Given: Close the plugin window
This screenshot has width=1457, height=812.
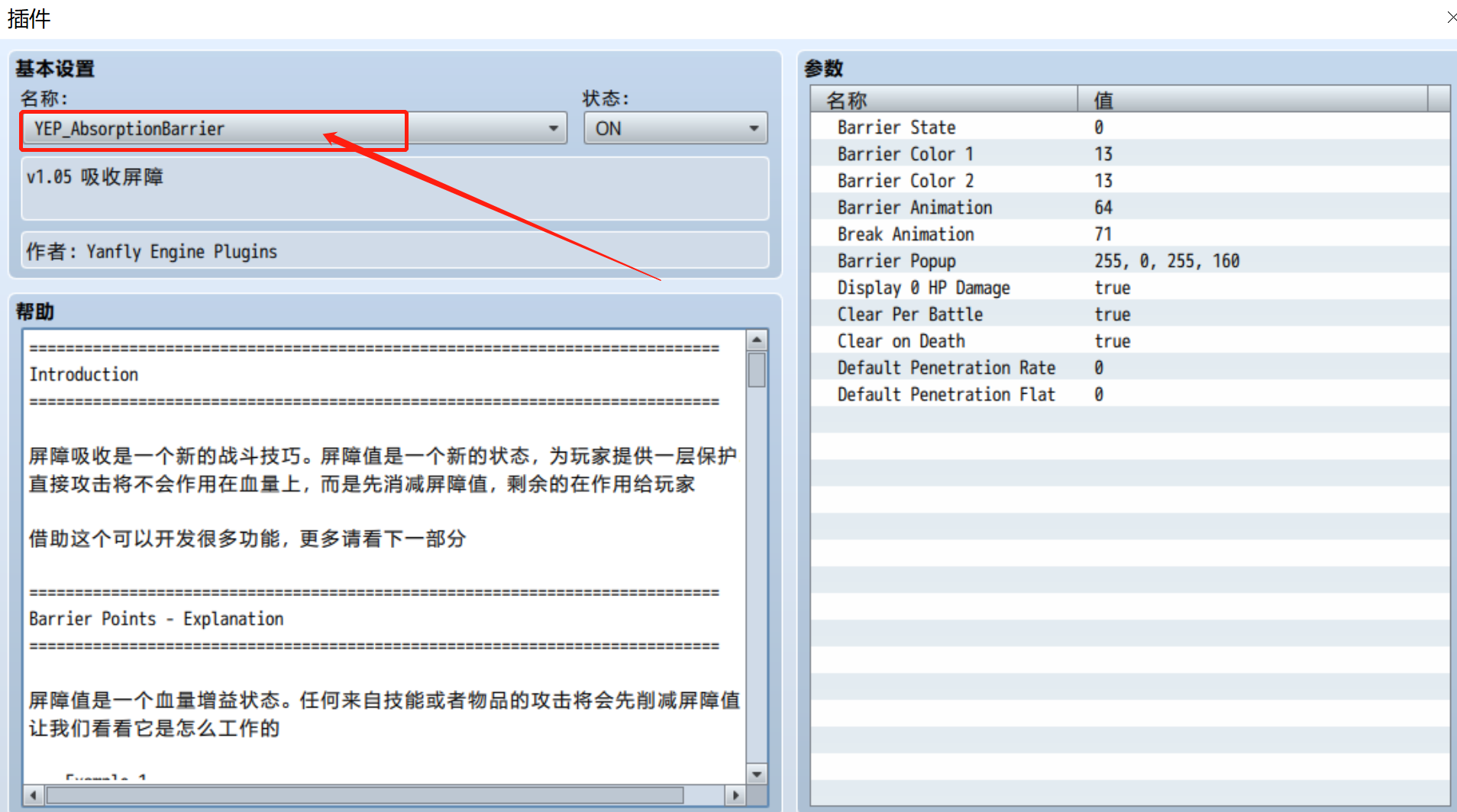Looking at the screenshot, I should (1451, 17).
